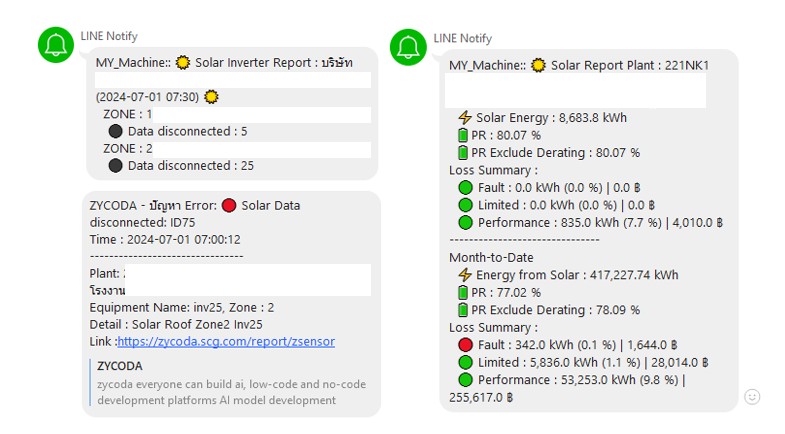785x434 pixels.
Task: Click the red circle next to Solar Data error
Action: point(229,206)
